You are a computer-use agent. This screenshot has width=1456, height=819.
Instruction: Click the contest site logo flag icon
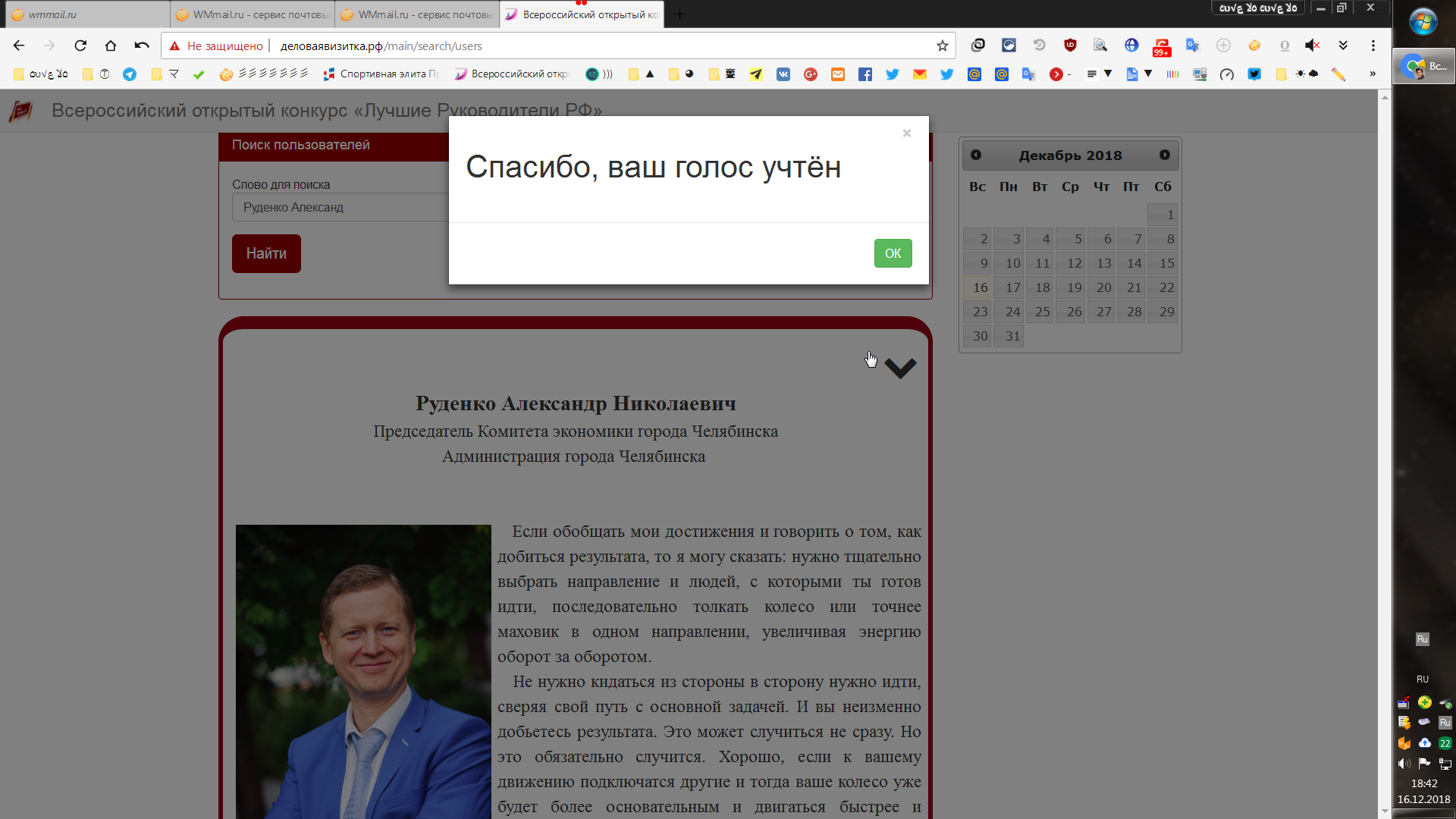pos(20,111)
